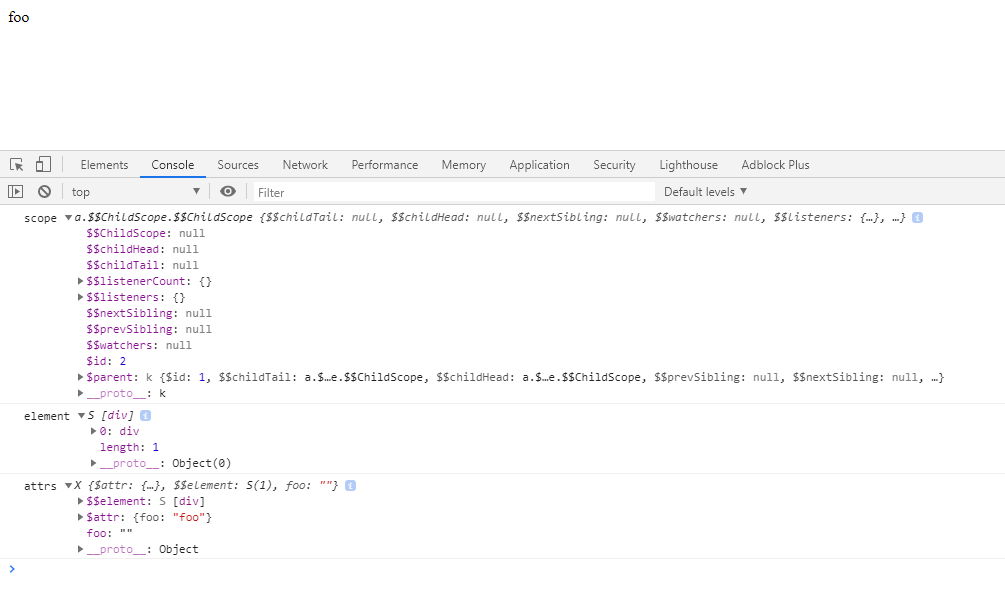The width and height of the screenshot is (1005, 595).
Task: Open the Network tab
Action: click(x=305, y=165)
